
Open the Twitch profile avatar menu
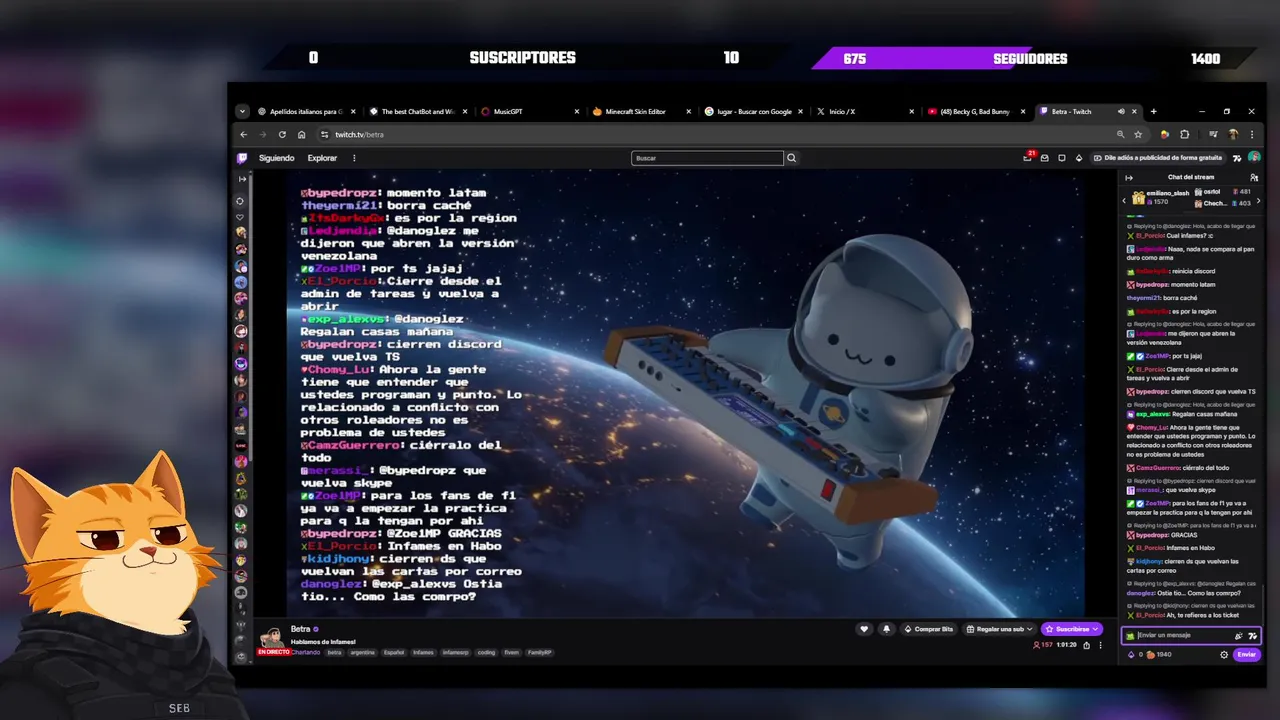pos(1254,158)
